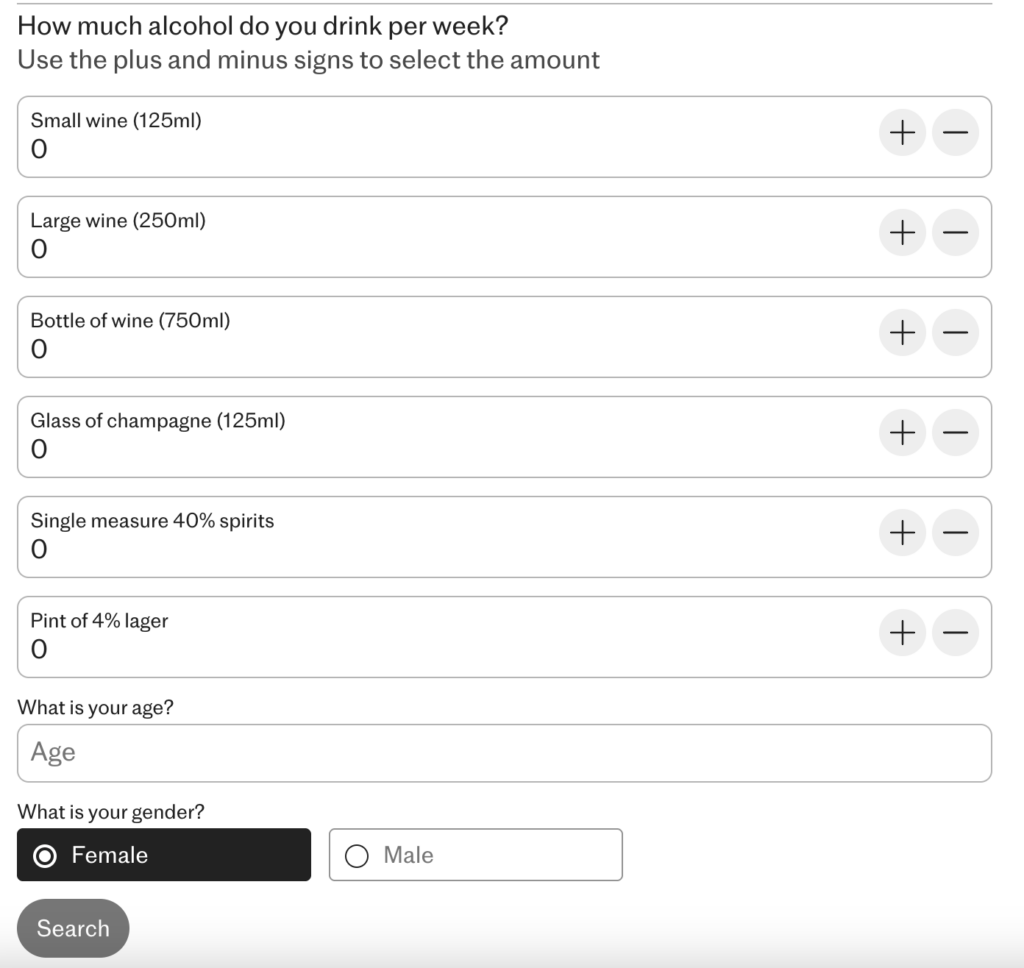Add one Large wine (250ml) with plus
Viewport: 1024px width, 968px height.
coord(902,233)
